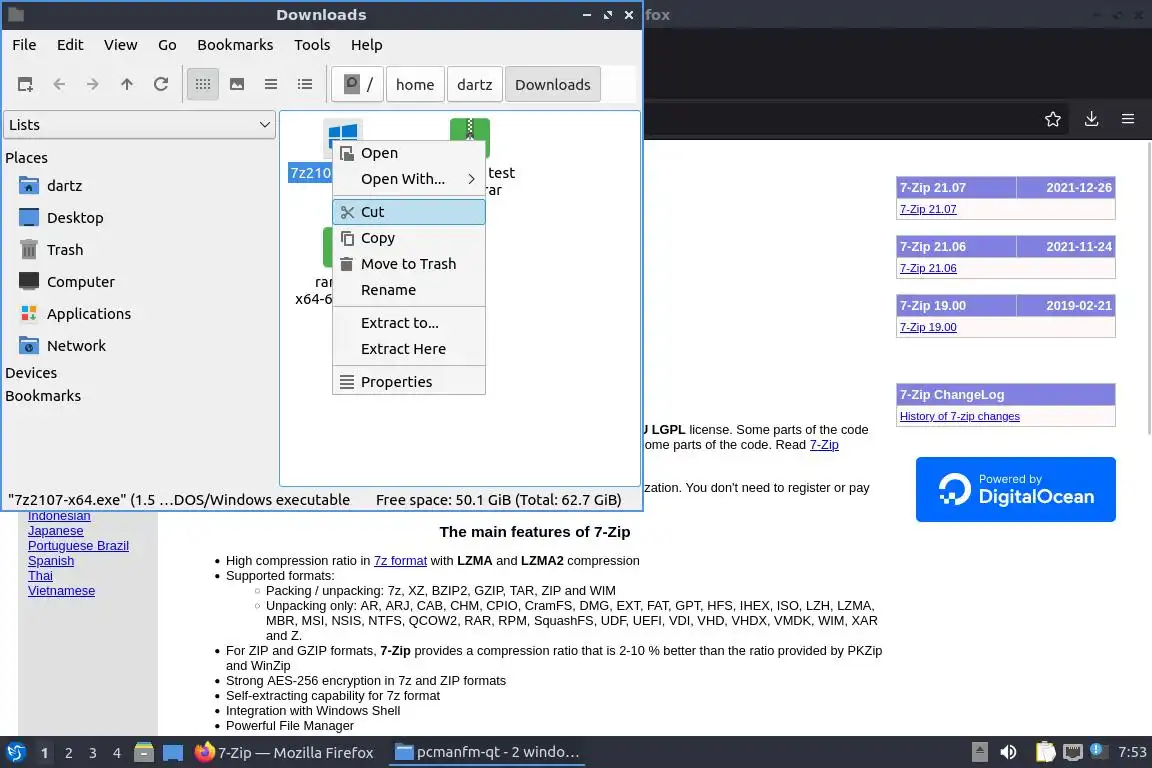1152x768 pixels.
Task: Expand the Open With submenu
Action: (x=408, y=179)
